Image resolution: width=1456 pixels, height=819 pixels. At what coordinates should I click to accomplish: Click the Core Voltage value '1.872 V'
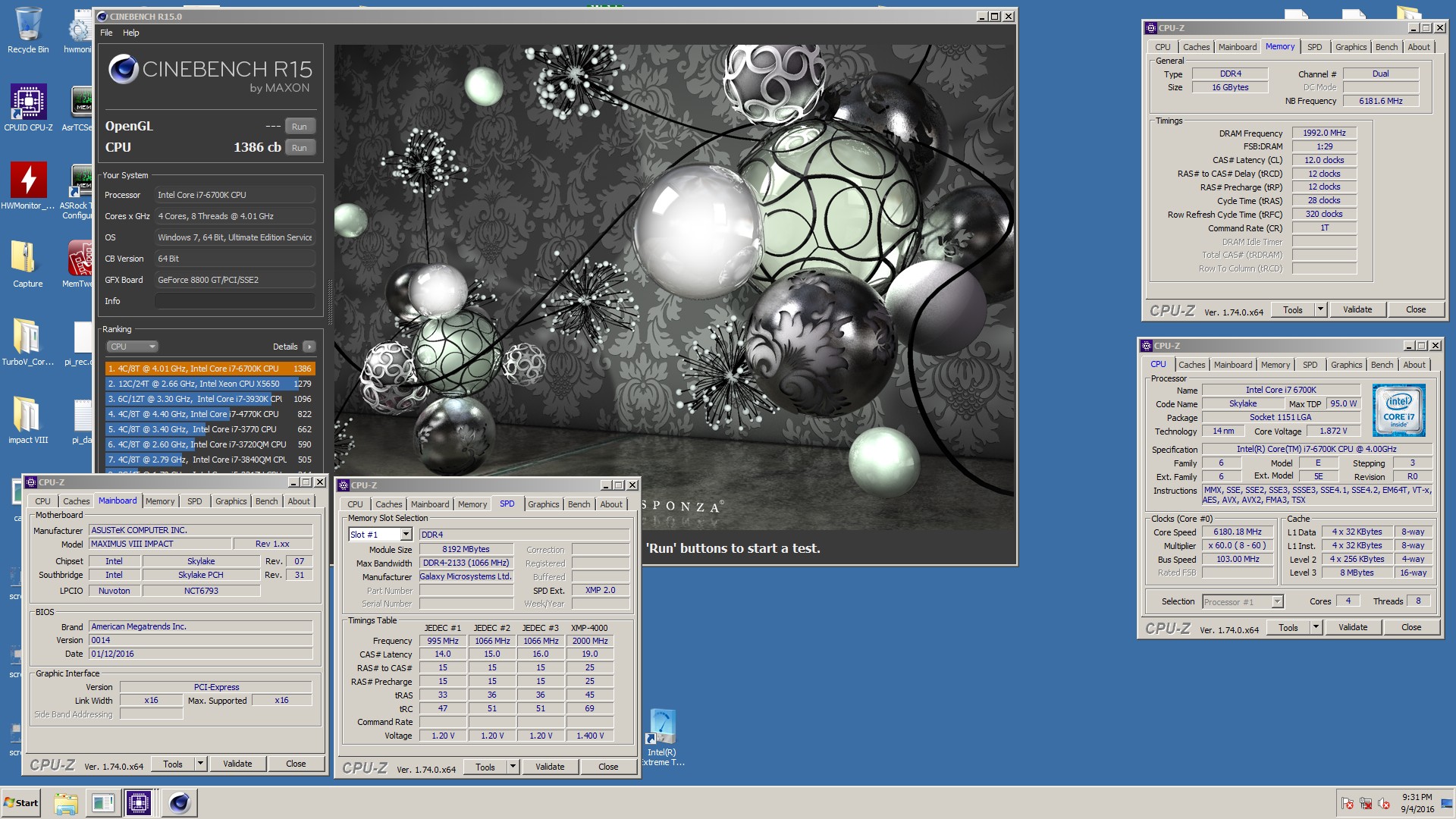(1333, 431)
